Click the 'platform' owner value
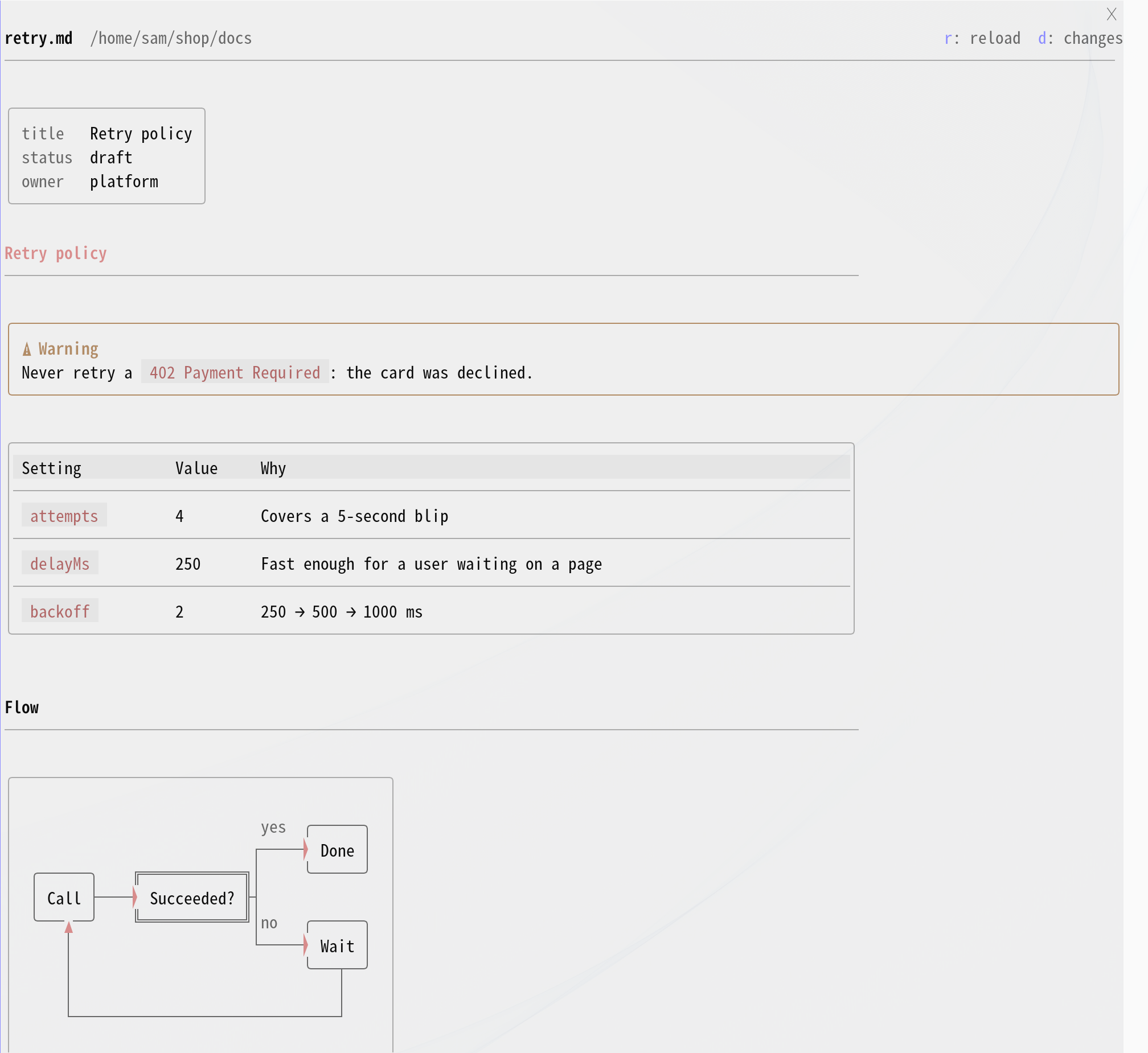Image resolution: width=1148 pixels, height=1053 pixels. click(x=124, y=181)
